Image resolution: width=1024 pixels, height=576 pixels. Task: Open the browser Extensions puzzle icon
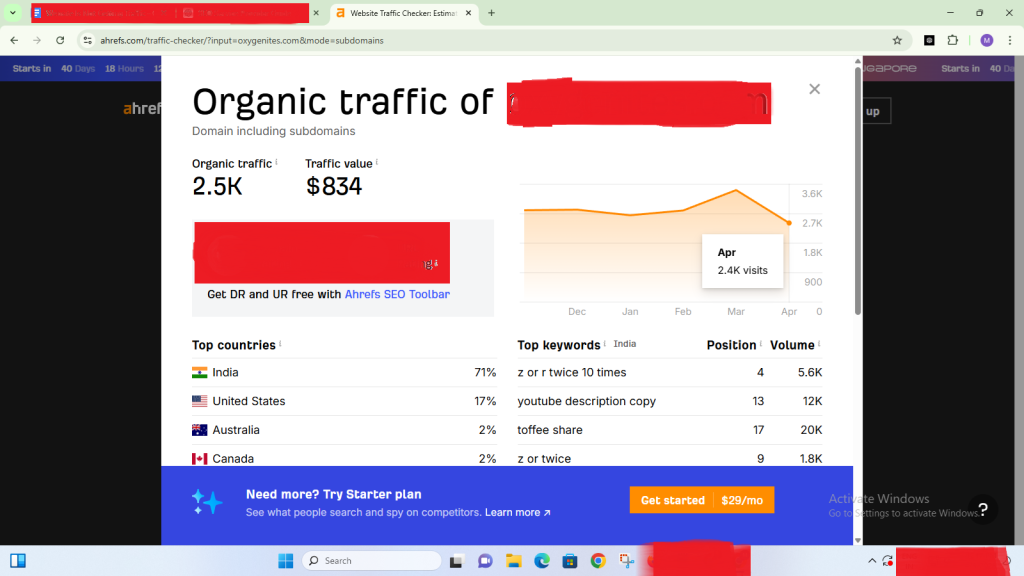[952, 40]
